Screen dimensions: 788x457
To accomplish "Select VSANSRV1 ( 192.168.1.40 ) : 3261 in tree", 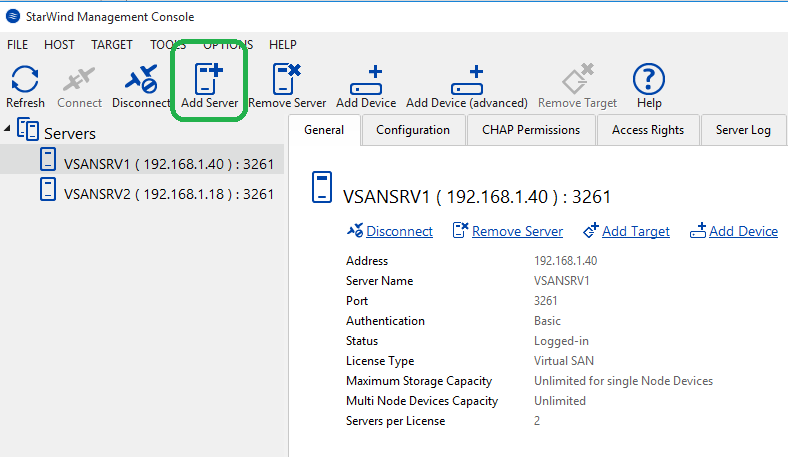I will pyautogui.click(x=169, y=164).
